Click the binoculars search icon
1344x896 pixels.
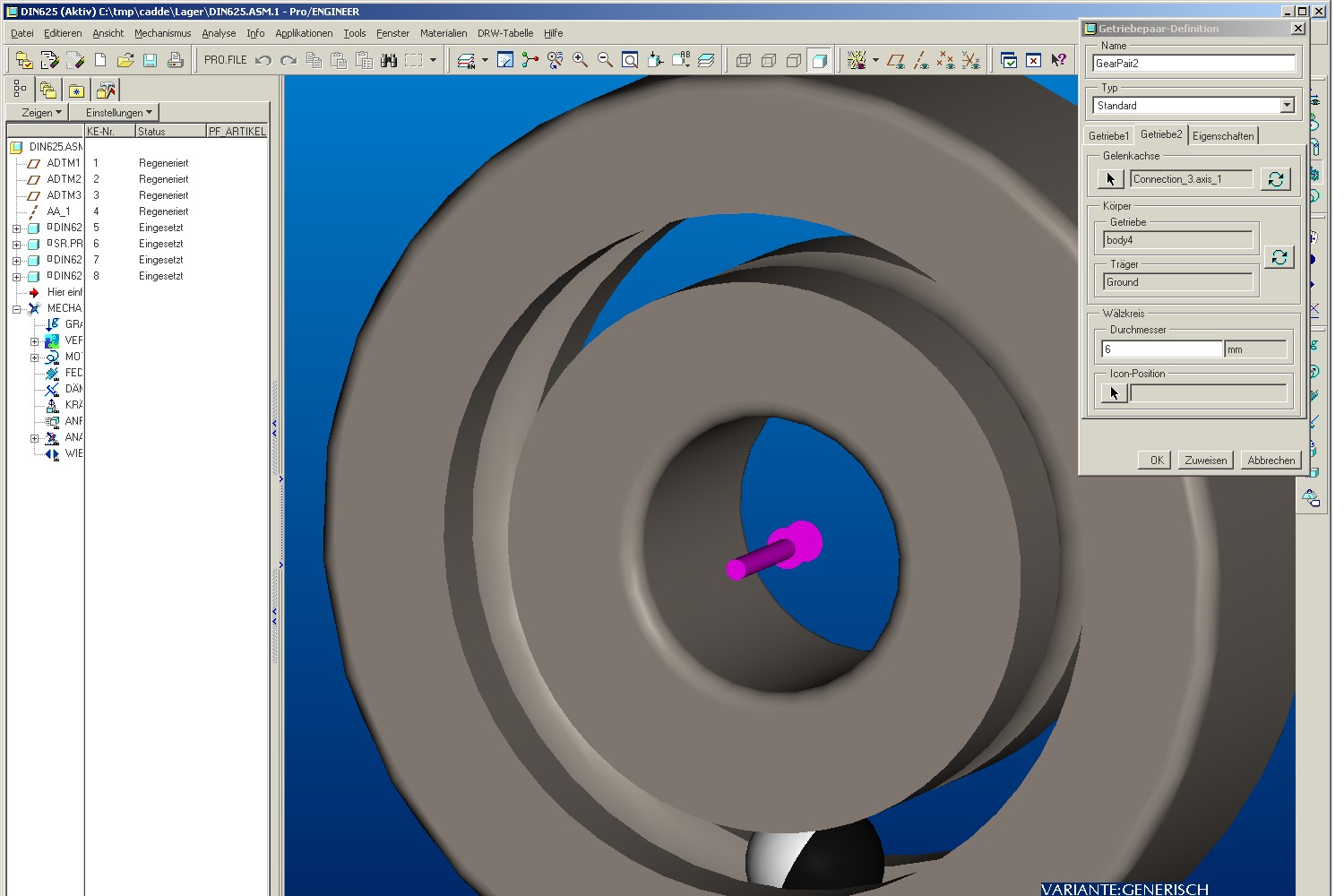point(389,60)
